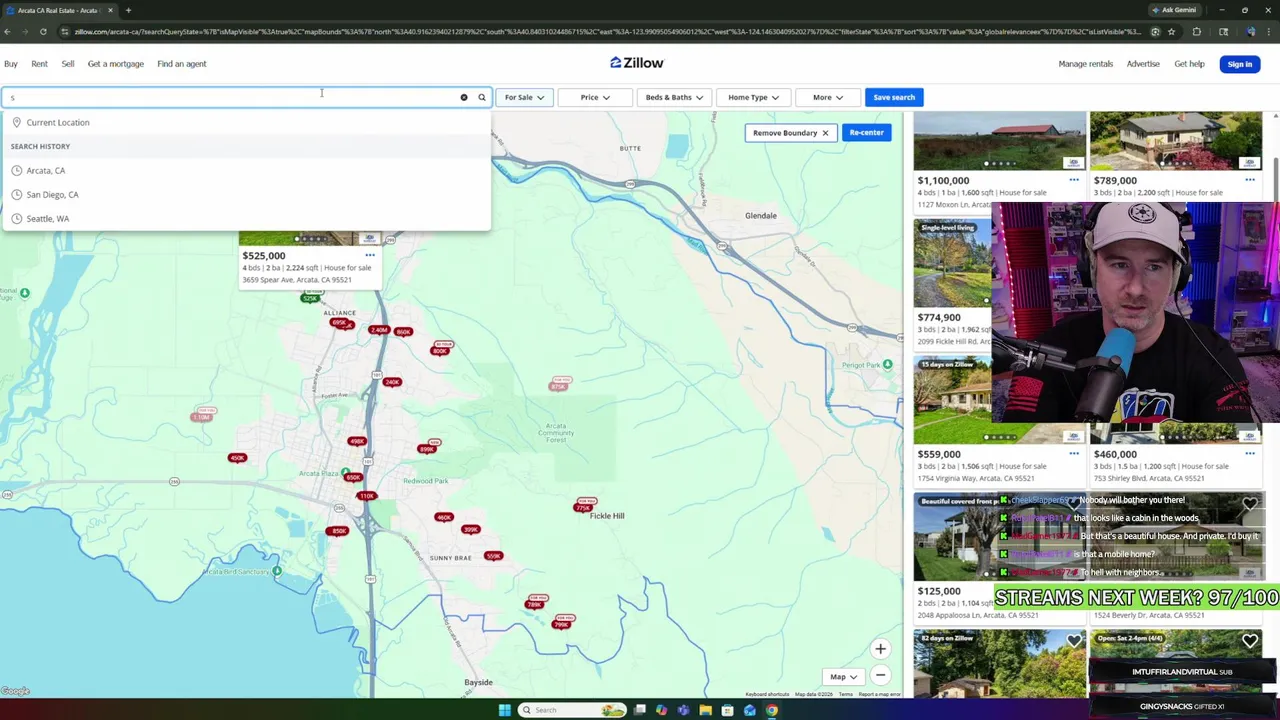Click the 450K price marker on map

pos(237,458)
